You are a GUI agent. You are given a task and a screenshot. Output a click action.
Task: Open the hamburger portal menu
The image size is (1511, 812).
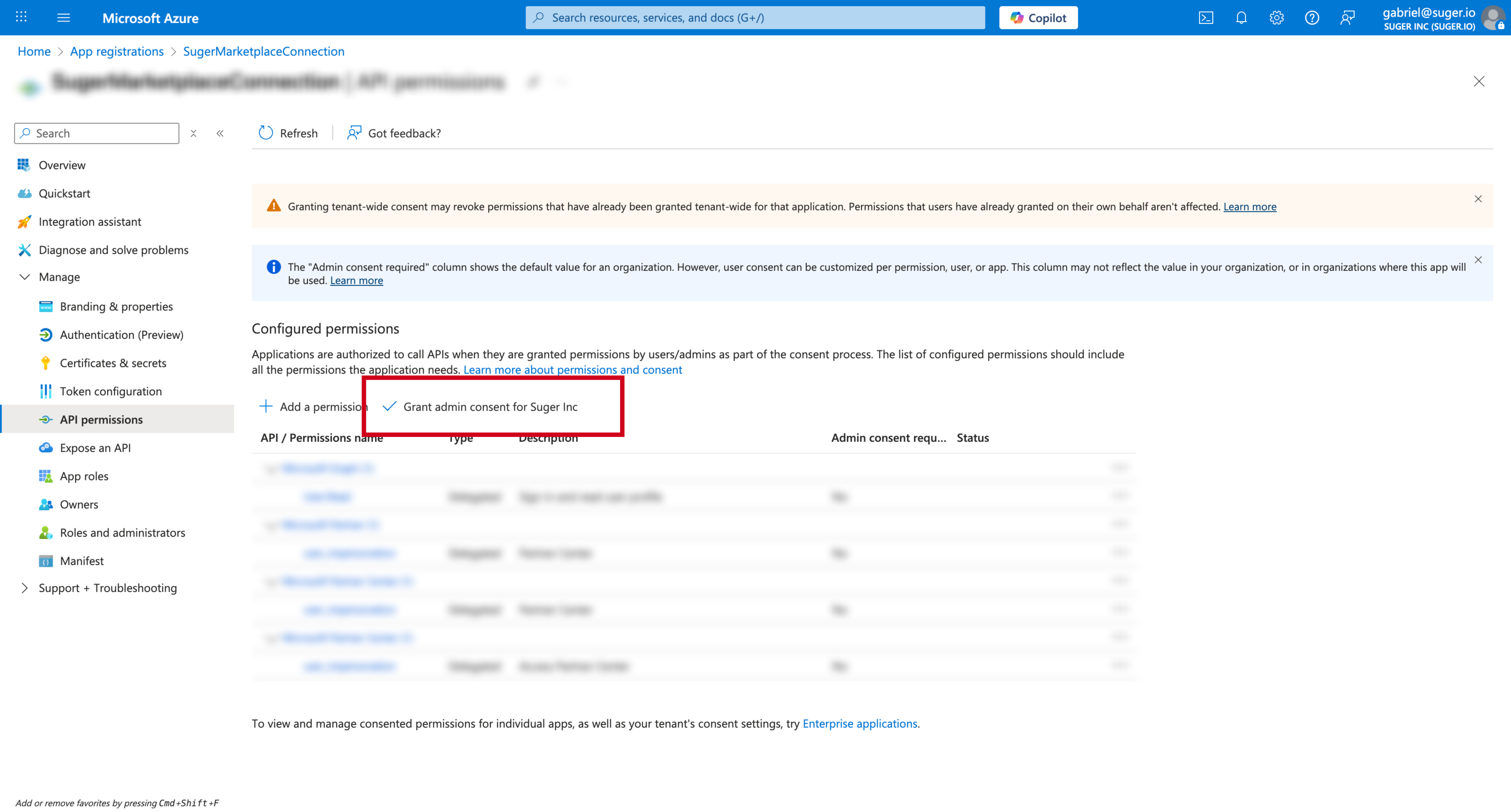(x=63, y=18)
